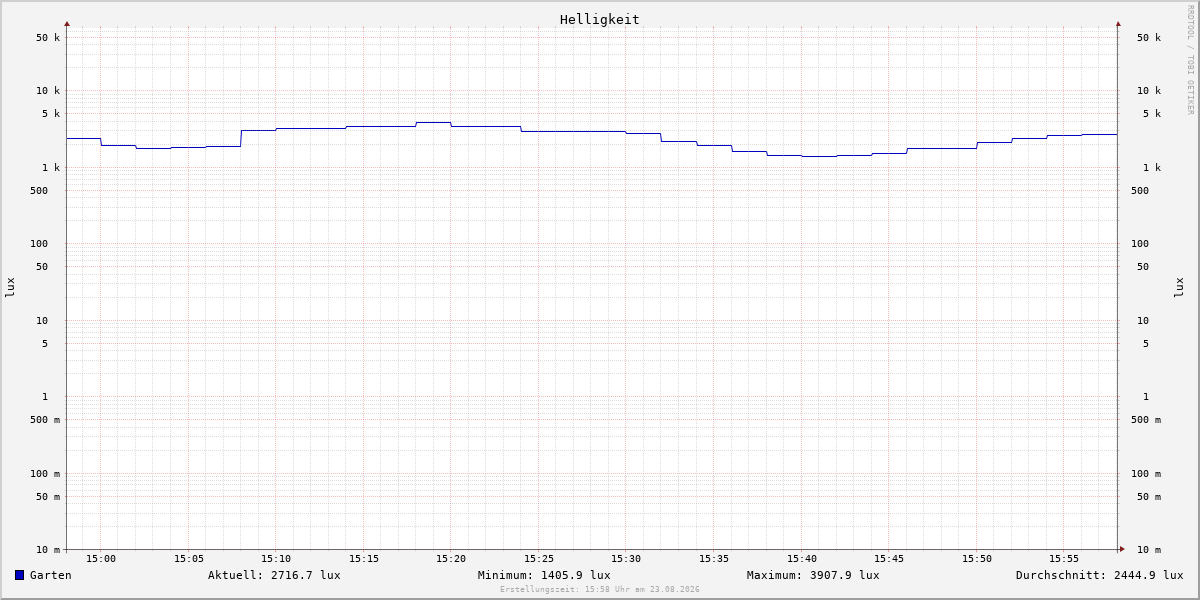Click the left lux axis title
1200x600 pixels.
pyautogui.click(x=10, y=287)
